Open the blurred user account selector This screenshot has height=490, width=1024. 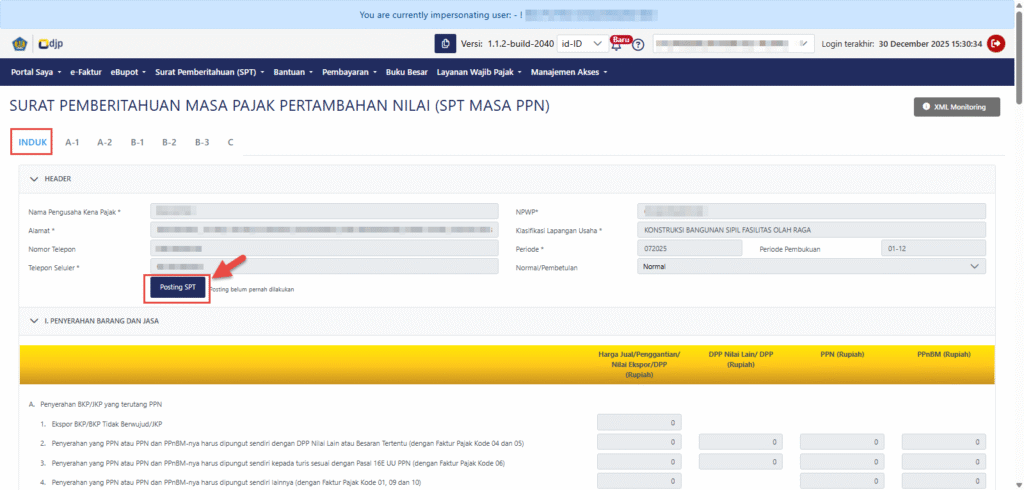733,44
